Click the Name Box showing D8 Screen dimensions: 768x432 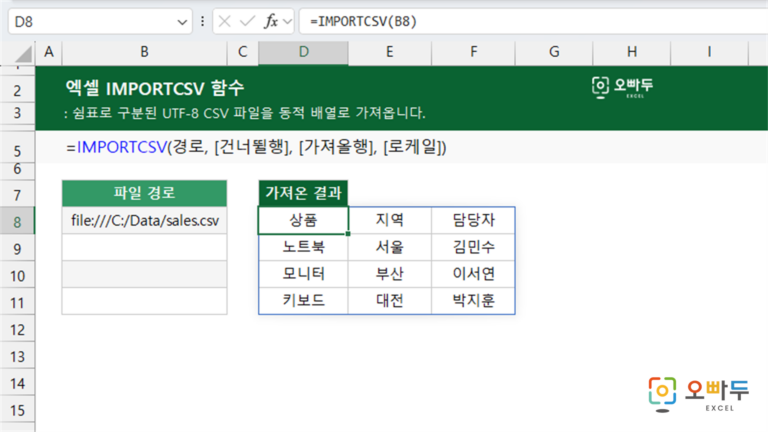coord(93,22)
